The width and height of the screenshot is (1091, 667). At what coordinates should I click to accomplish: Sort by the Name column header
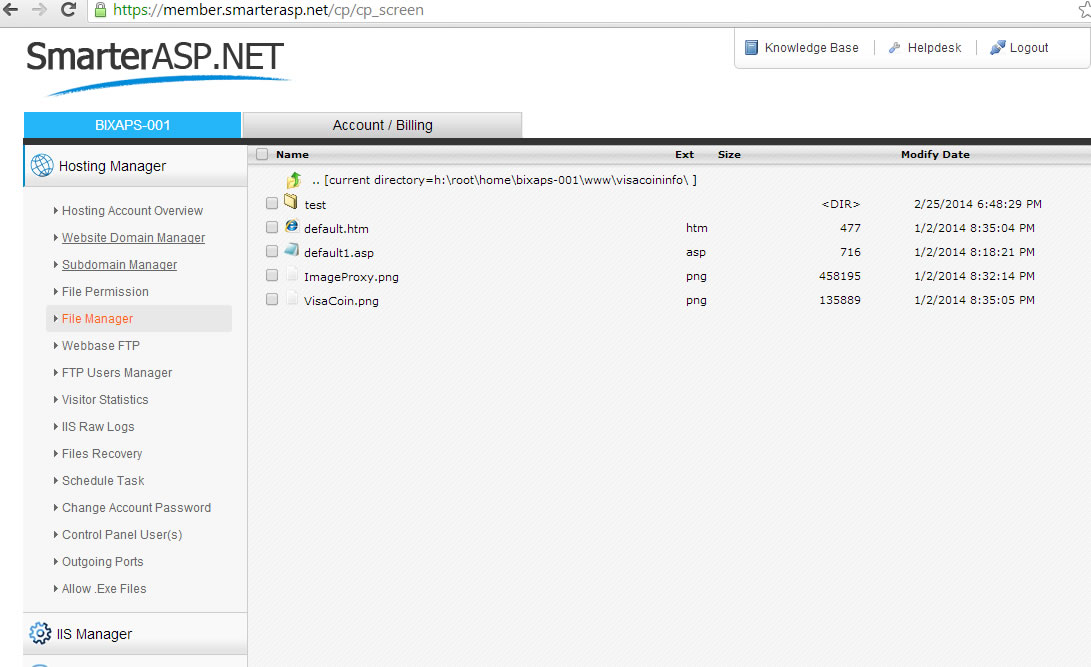[x=292, y=154]
